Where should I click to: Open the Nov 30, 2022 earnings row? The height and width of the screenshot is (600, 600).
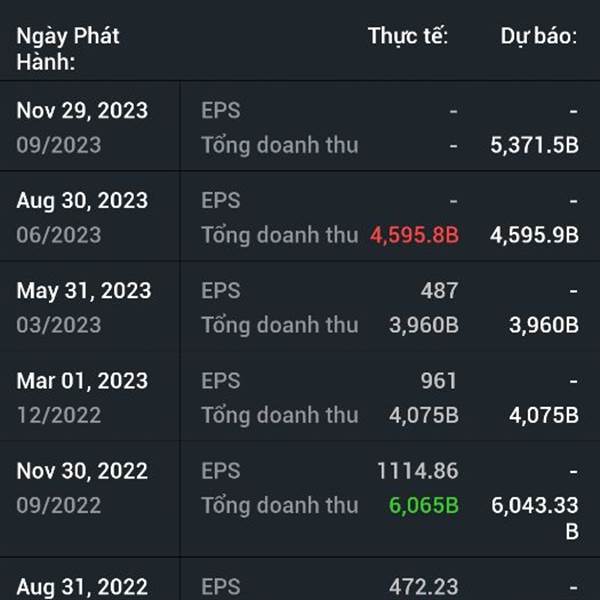coord(300,499)
